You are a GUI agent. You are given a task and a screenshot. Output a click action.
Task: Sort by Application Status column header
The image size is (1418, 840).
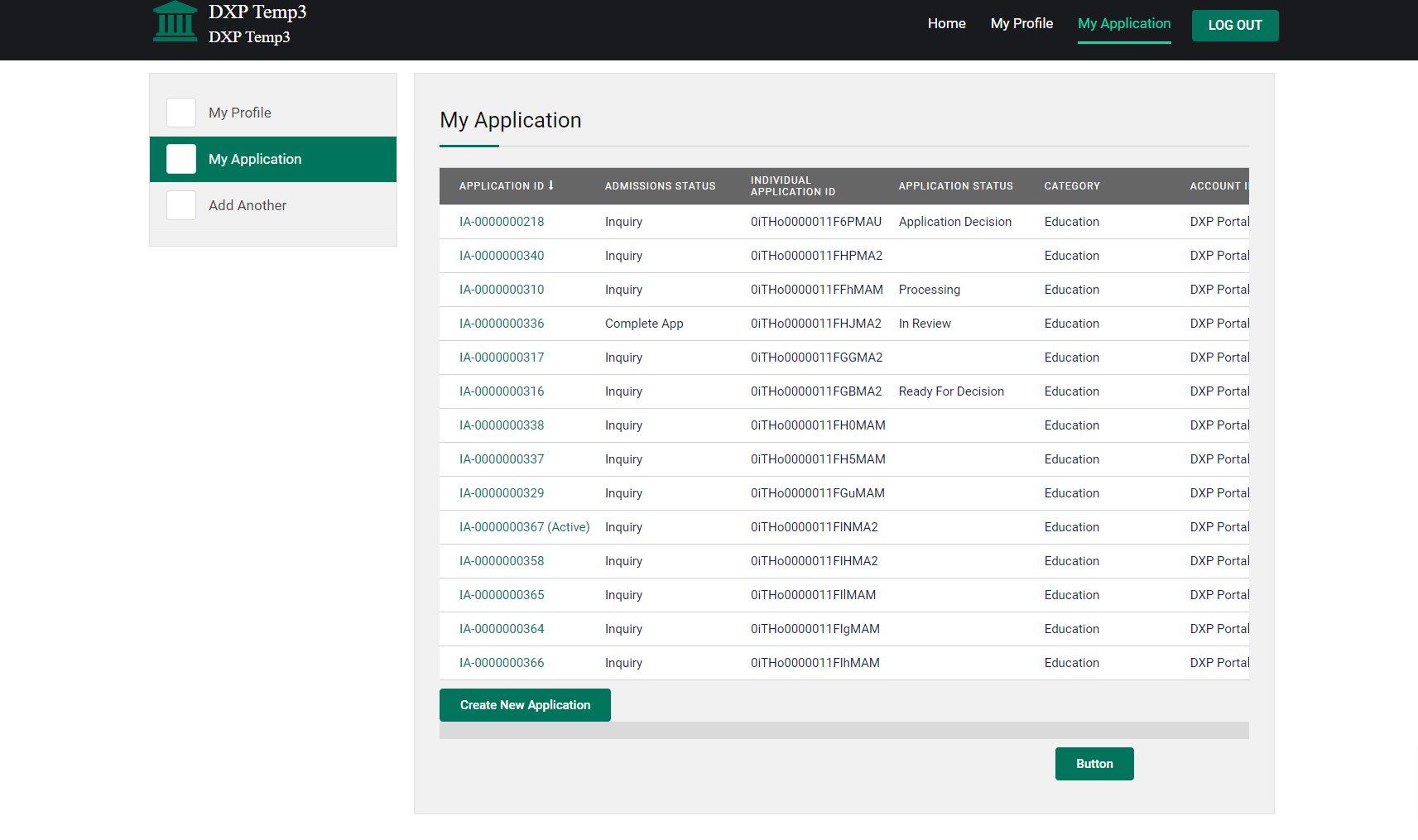click(x=955, y=186)
